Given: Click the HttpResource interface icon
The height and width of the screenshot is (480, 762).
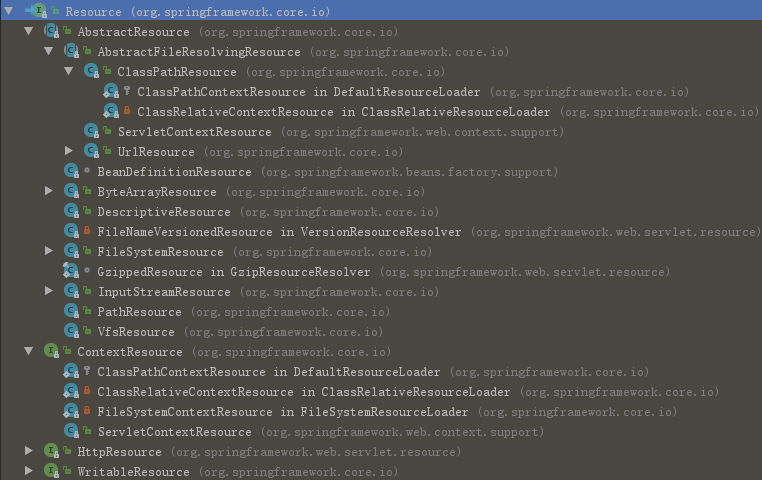Looking at the screenshot, I should tap(51, 452).
